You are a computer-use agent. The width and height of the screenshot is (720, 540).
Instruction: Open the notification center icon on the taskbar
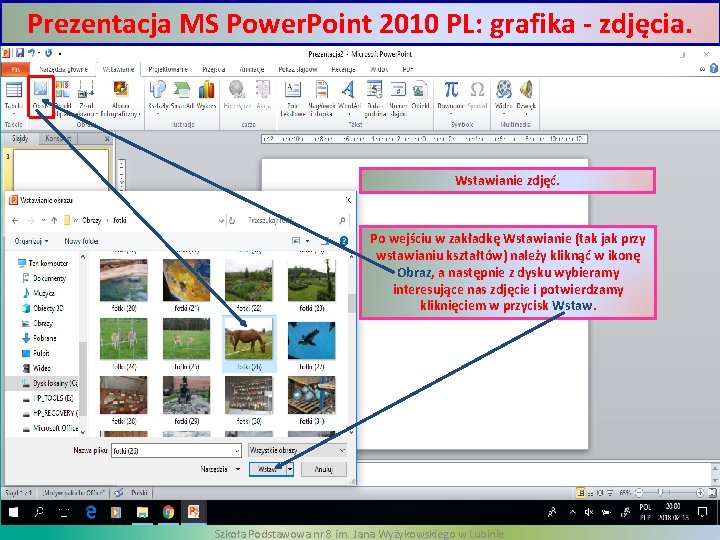tap(702, 512)
